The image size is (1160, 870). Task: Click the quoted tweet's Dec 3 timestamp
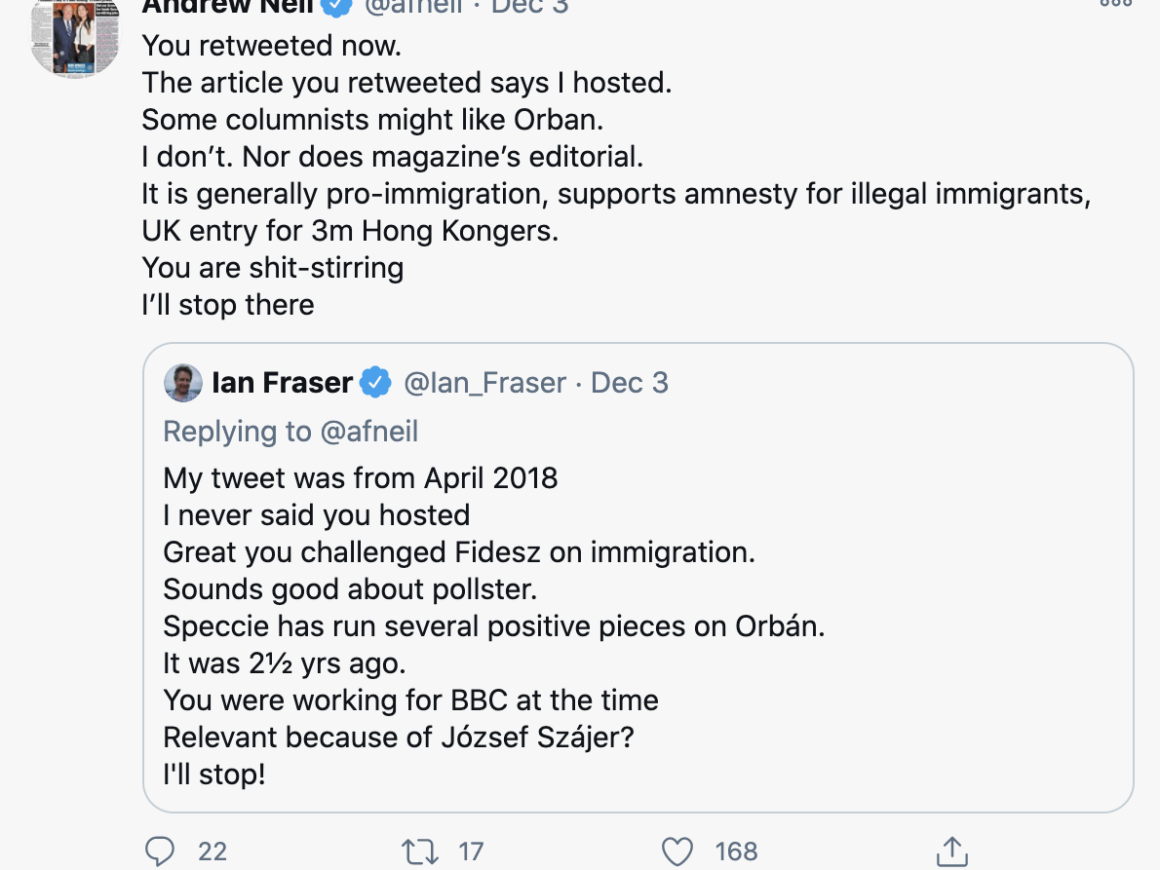click(629, 382)
